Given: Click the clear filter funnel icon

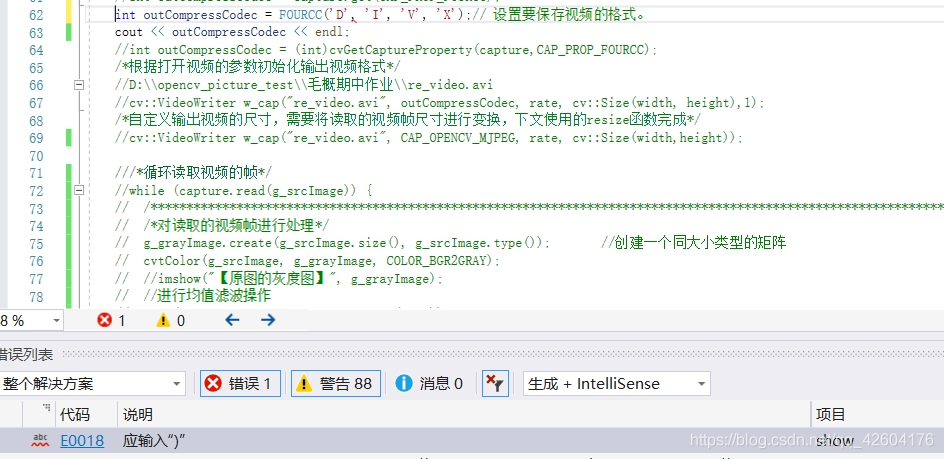Looking at the screenshot, I should [x=495, y=384].
